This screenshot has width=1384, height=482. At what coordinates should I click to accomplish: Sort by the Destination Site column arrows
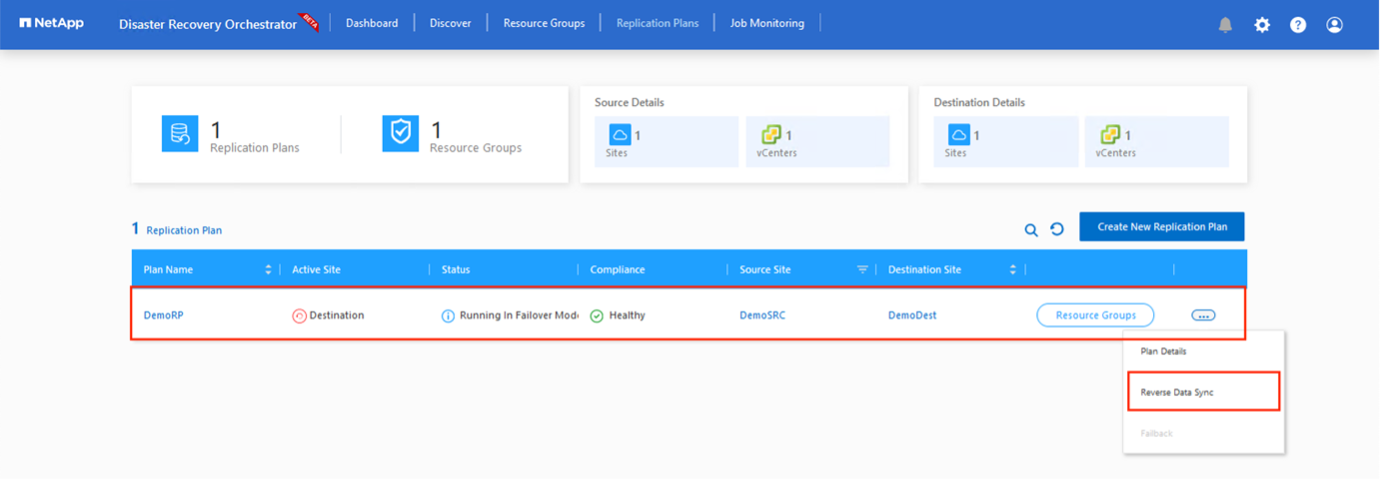1013,270
